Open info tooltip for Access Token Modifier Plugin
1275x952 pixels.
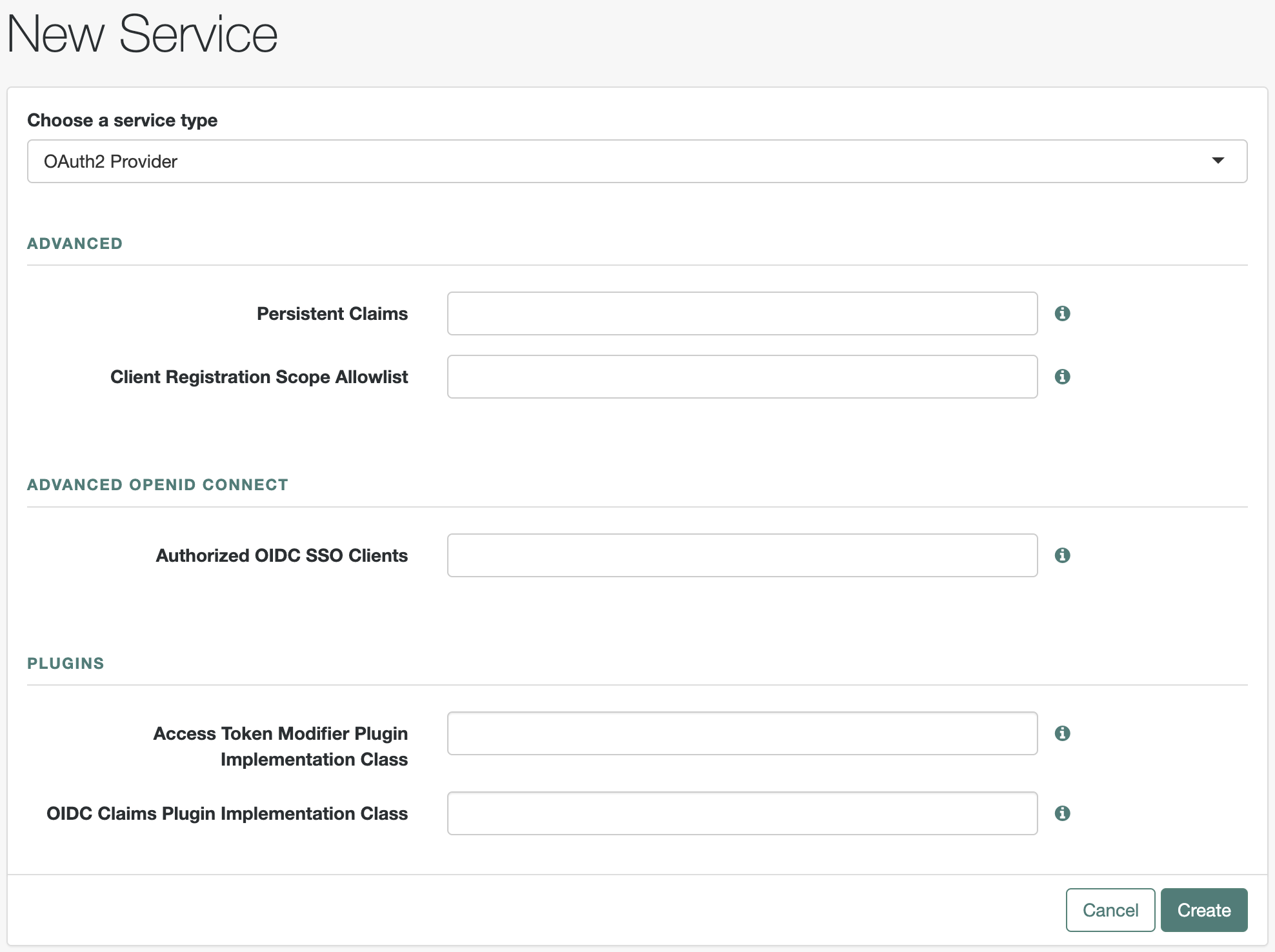[1062, 733]
